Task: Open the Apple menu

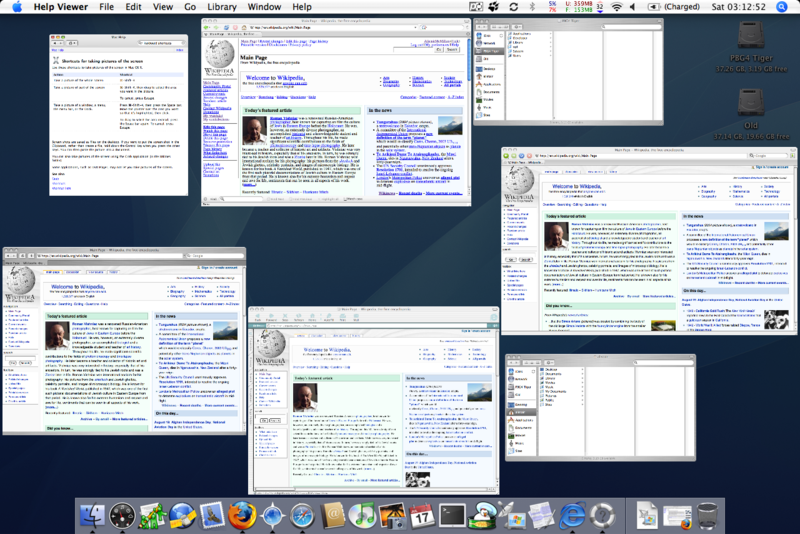Action: 17,7
